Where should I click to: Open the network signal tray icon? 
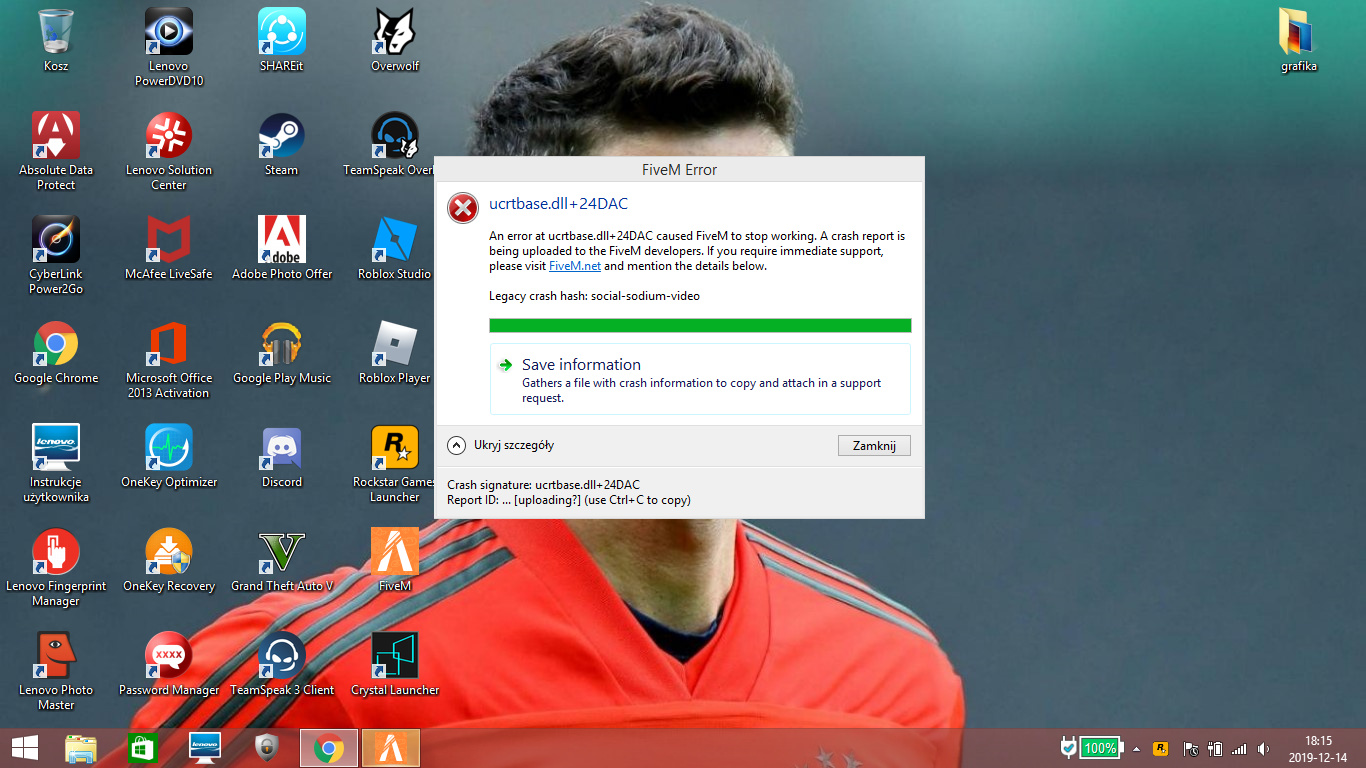click(x=1239, y=748)
